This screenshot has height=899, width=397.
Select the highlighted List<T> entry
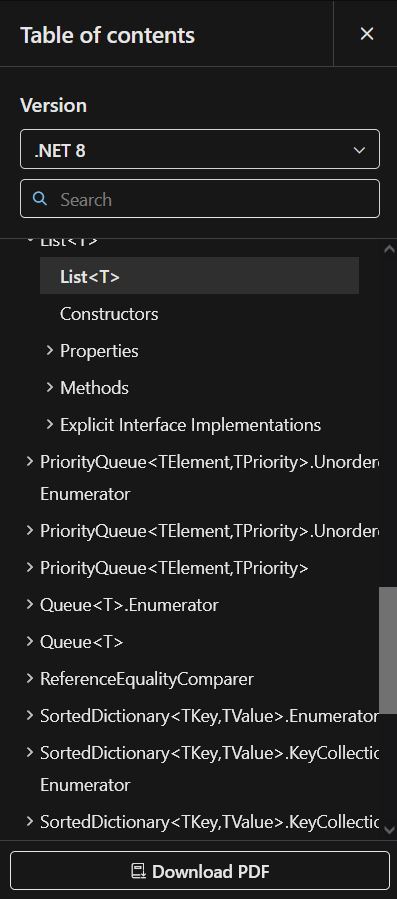coord(199,276)
